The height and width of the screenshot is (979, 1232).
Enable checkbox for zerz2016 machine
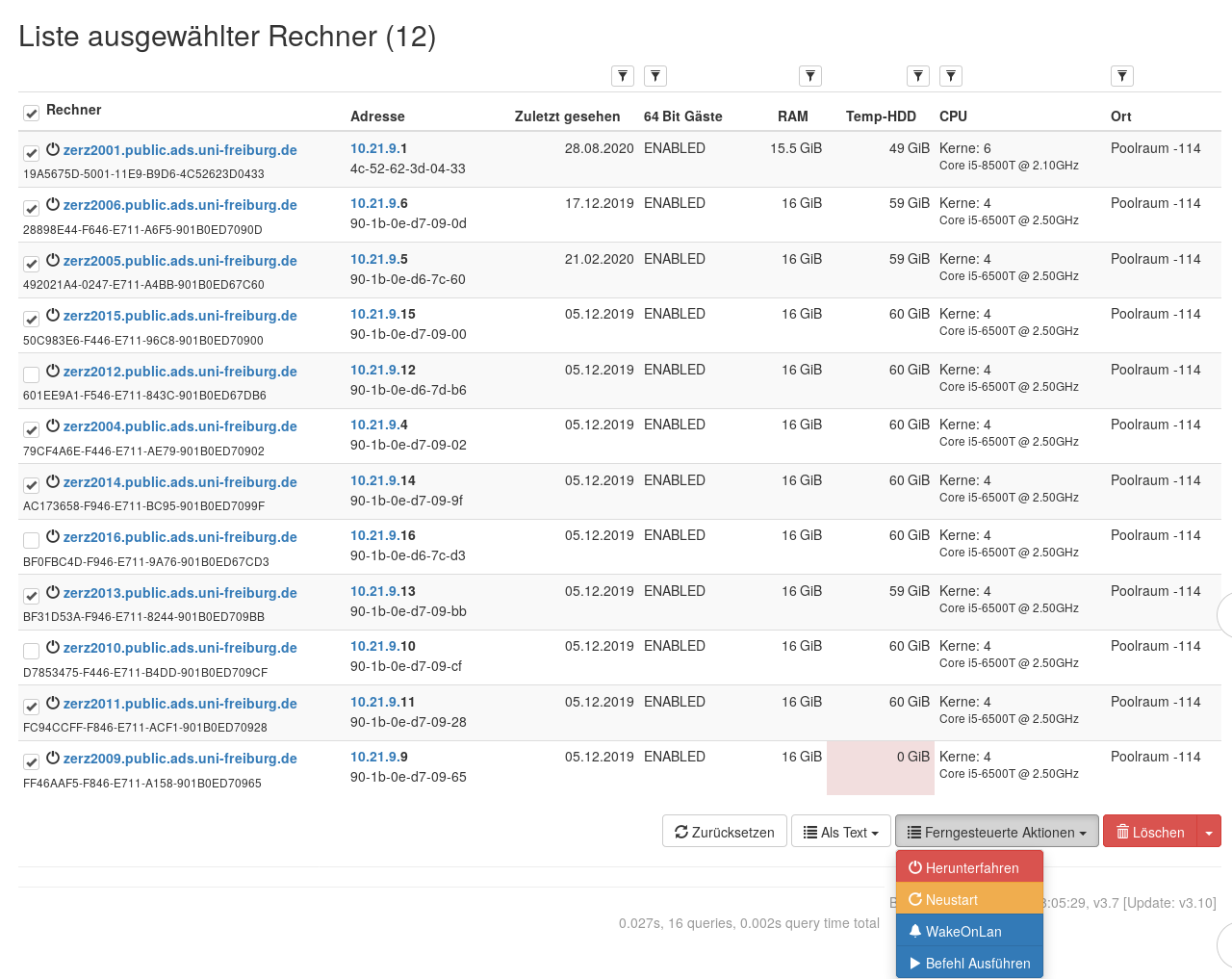(x=32, y=540)
